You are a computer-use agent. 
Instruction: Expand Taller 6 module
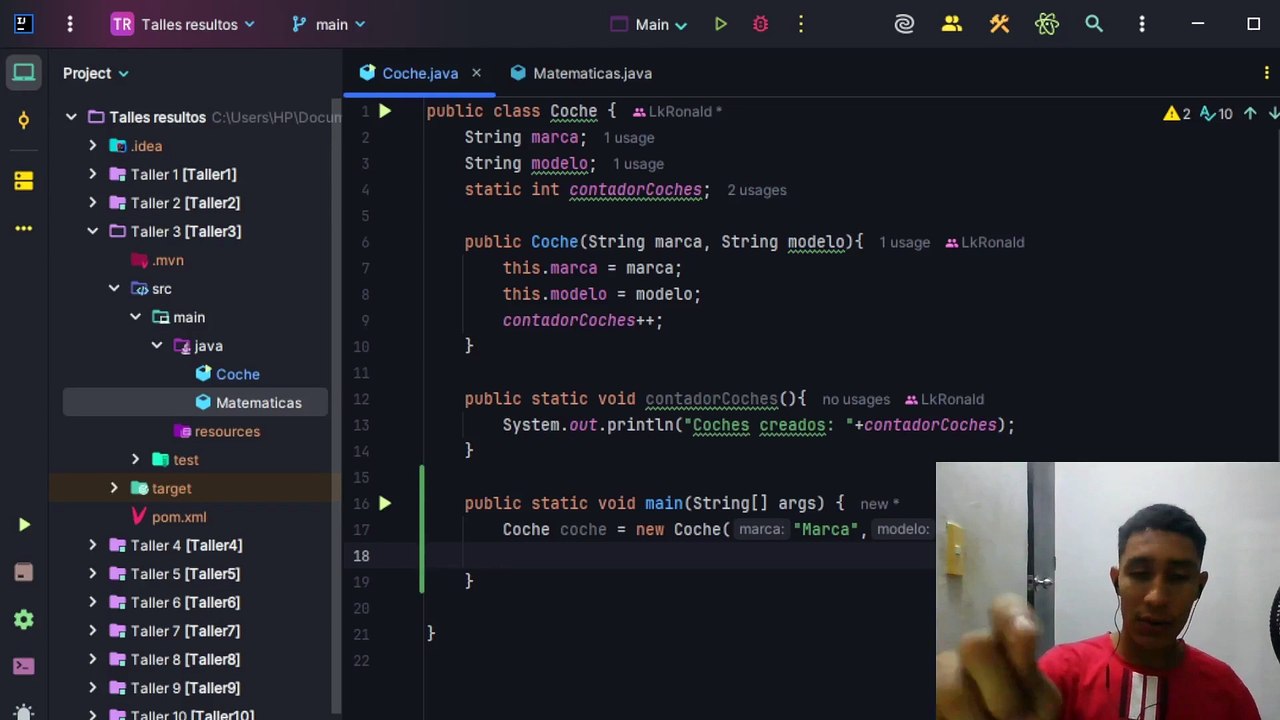click(93, 602)
